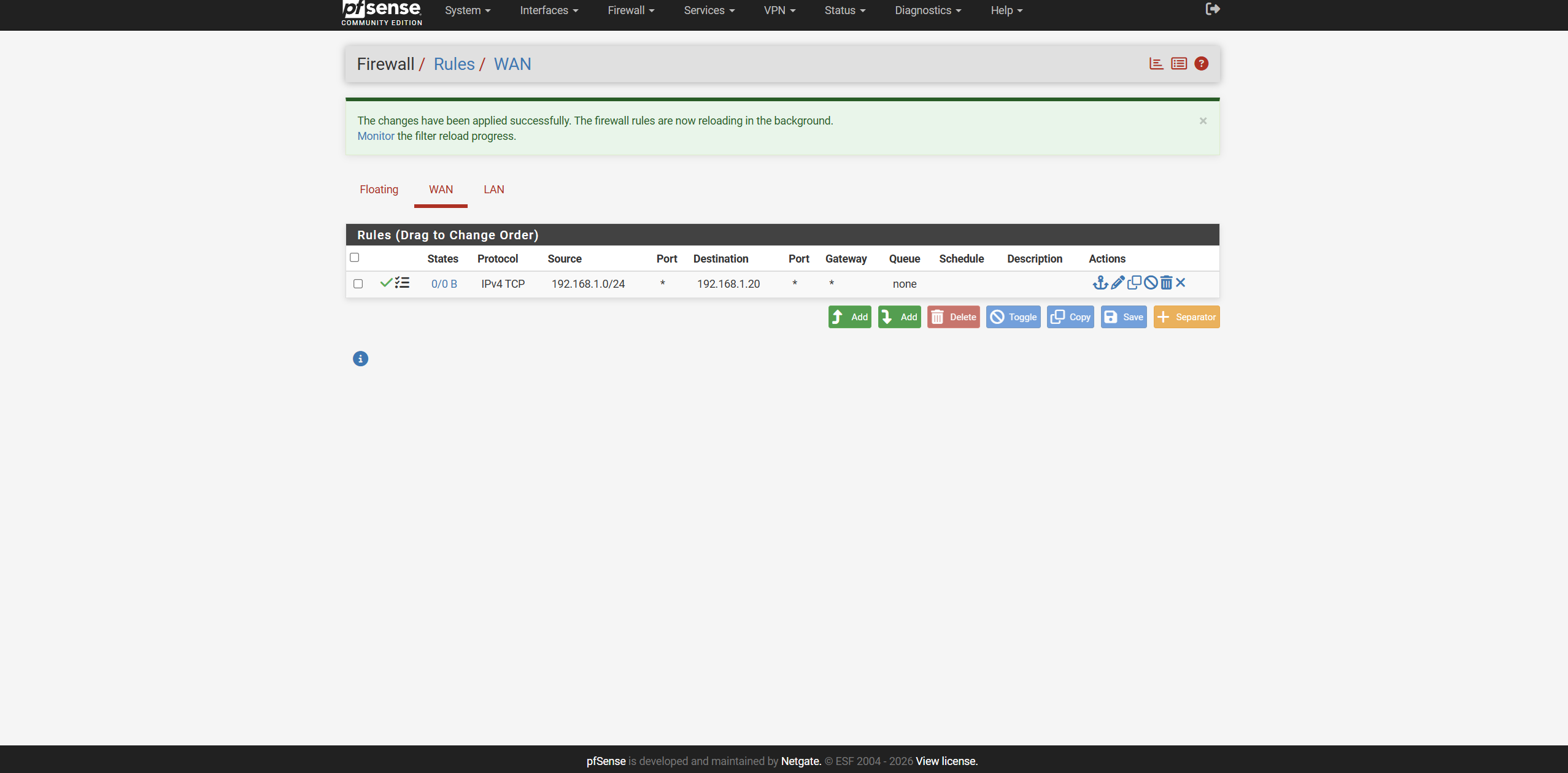
Task: Click the pfSense Community Edition logo
Action: [x=382, y=13]
